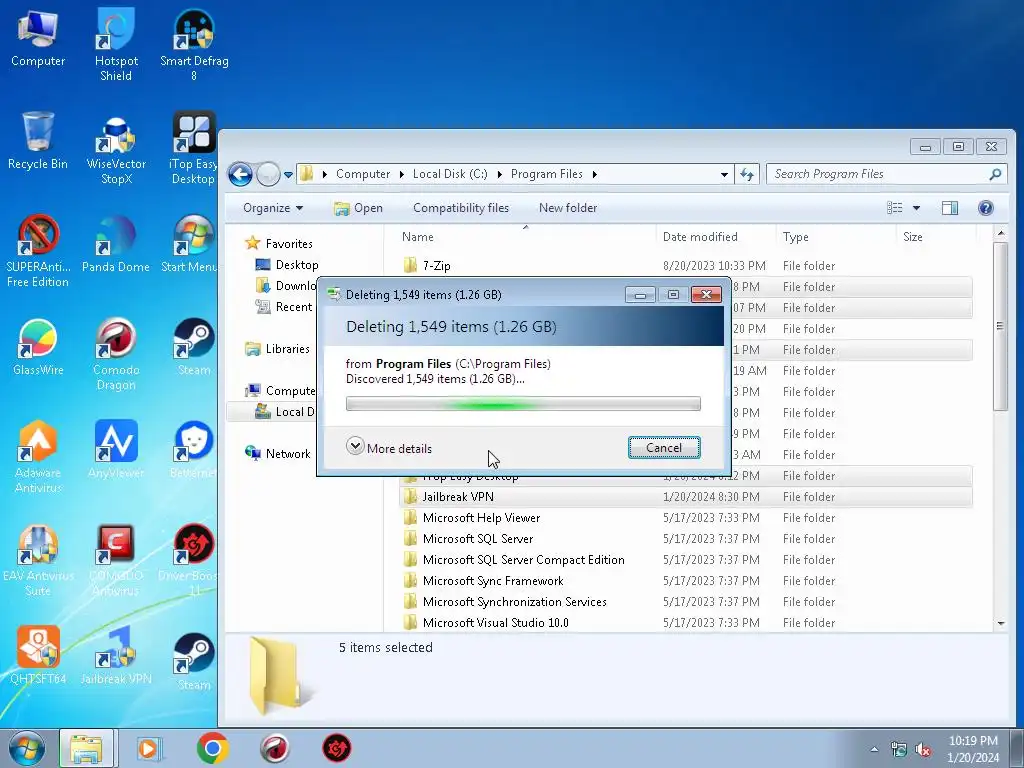Open the Computer desktop icon
The width and height of the screenshot is (1024, 768).
pos(37,39)
